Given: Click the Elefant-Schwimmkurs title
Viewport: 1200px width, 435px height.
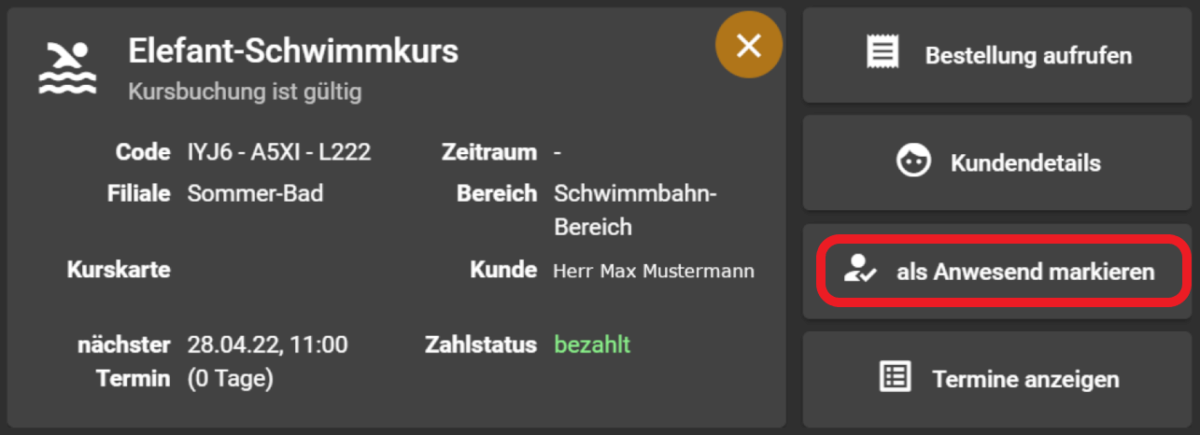Looking at the screenshot, I should click(293, 50).
